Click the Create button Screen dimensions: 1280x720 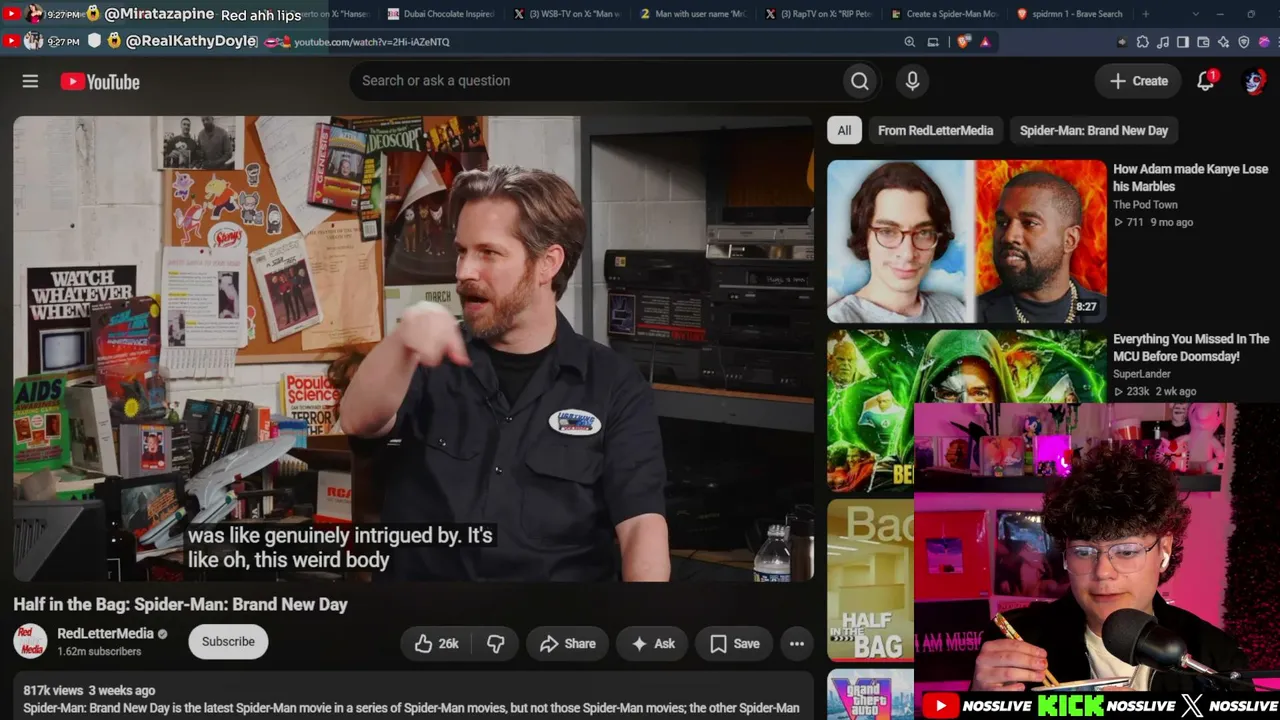click(1138, 81)
